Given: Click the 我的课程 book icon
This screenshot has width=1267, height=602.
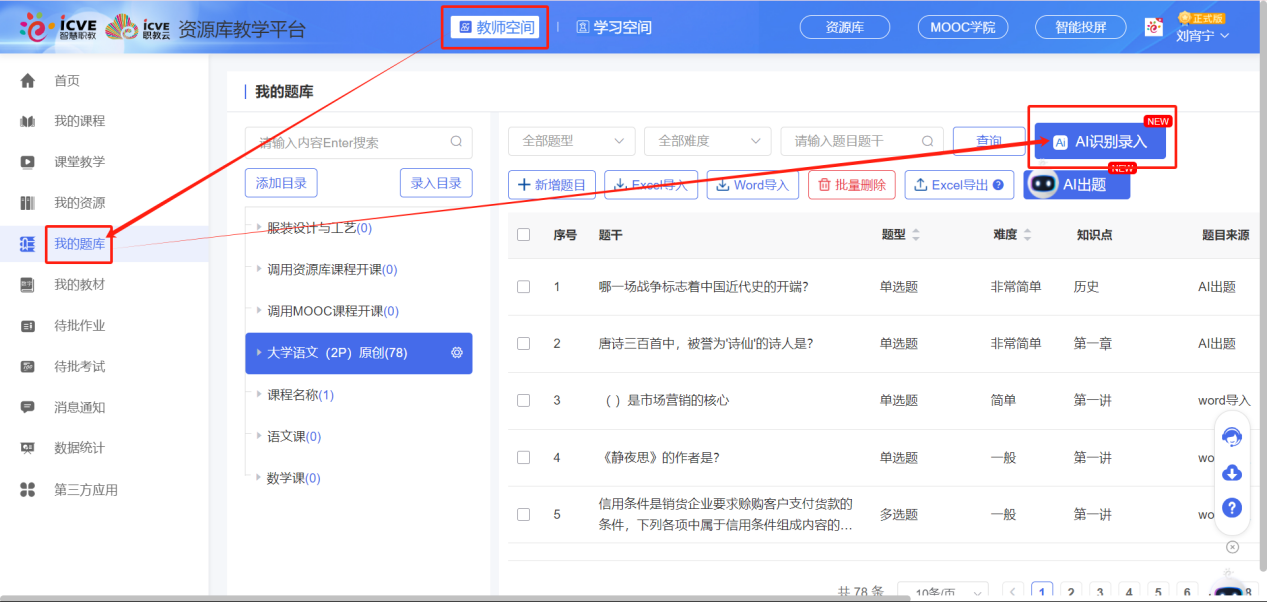Looking at the screenshot, I should [28, 122].
